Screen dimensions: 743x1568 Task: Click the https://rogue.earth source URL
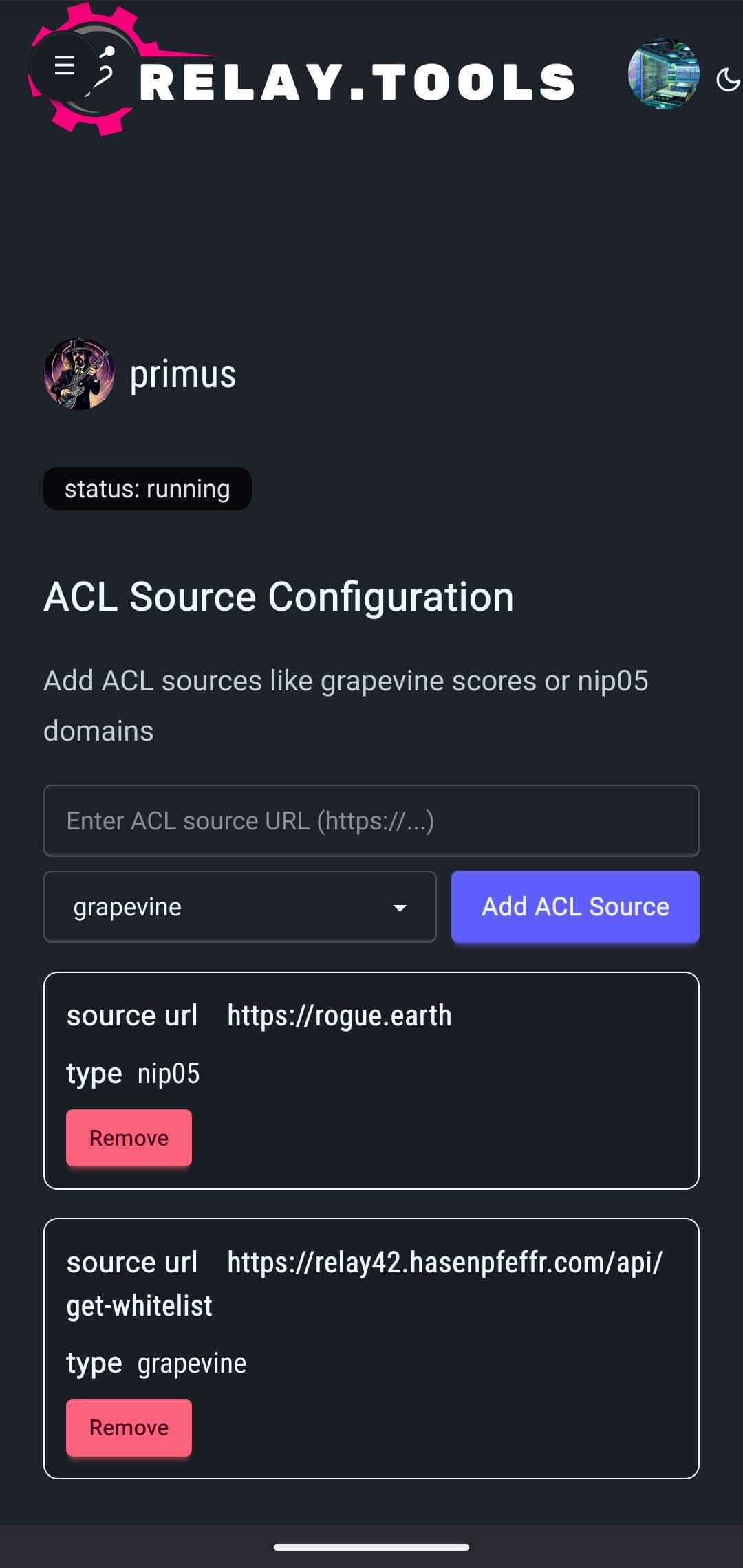339,1016
